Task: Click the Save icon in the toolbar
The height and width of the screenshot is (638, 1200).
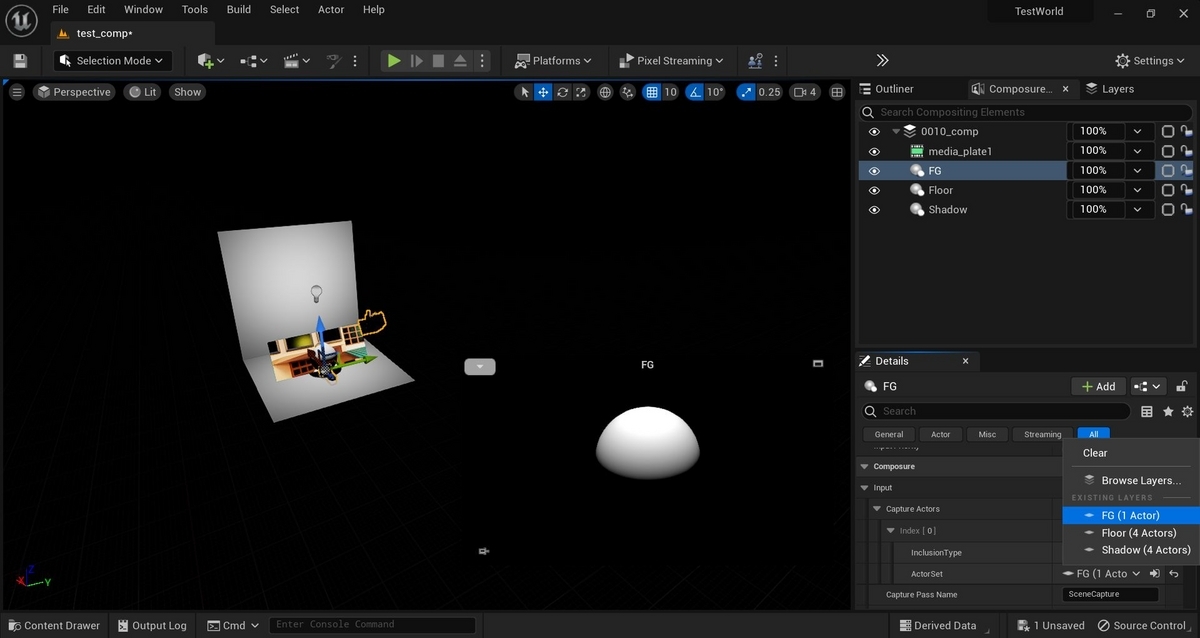Action: tap(20, 61)
